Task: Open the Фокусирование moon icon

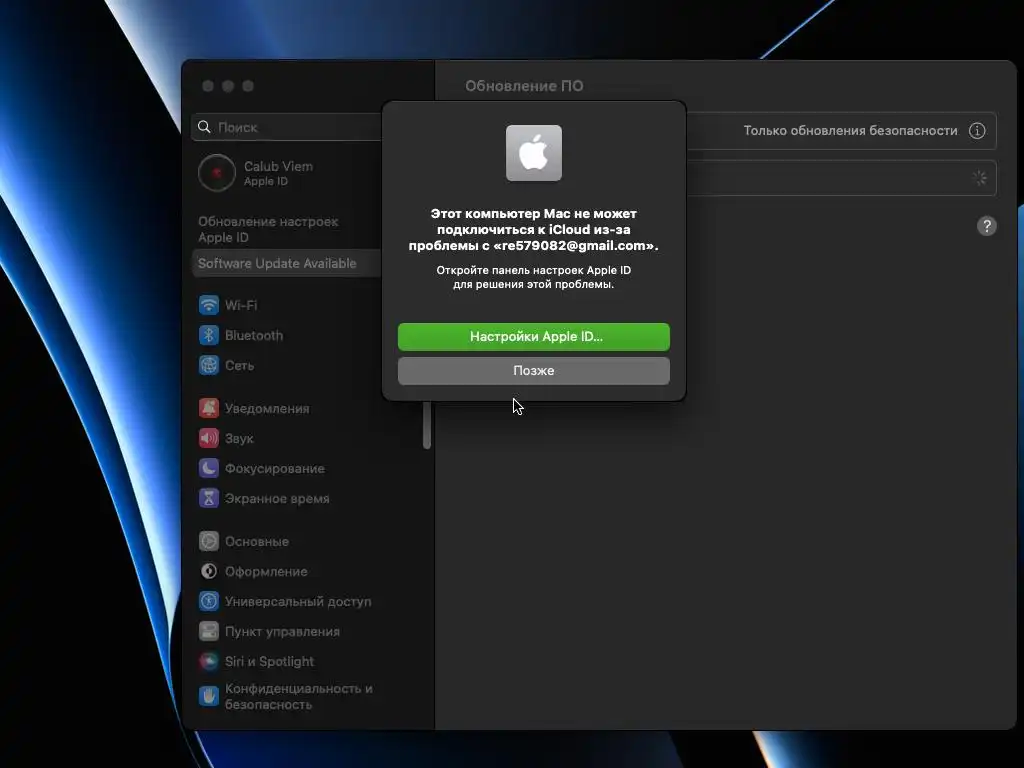Action: 209,468
